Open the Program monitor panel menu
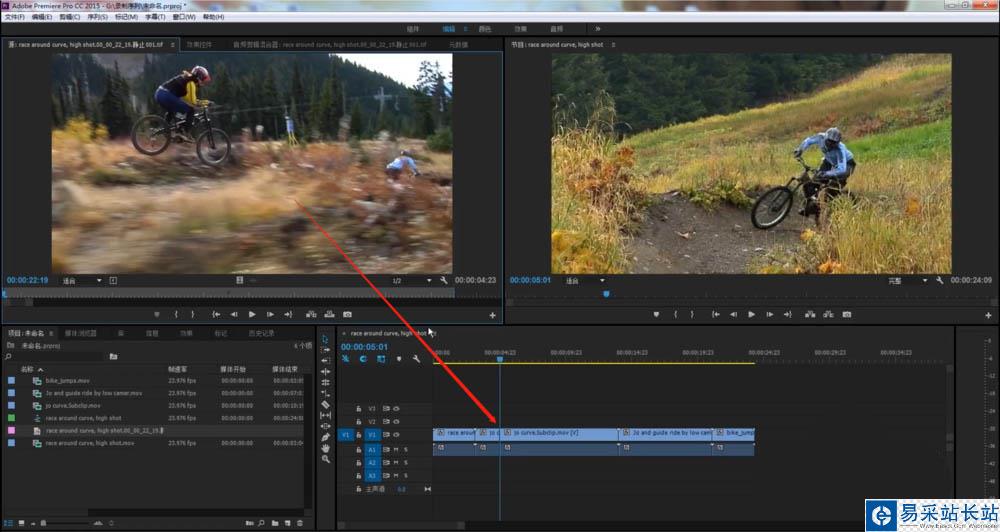 [614, 45]
